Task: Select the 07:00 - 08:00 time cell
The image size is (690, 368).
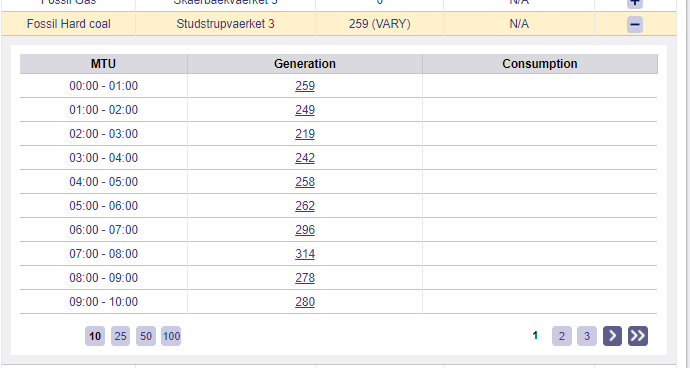Action: tap(103, 254)
